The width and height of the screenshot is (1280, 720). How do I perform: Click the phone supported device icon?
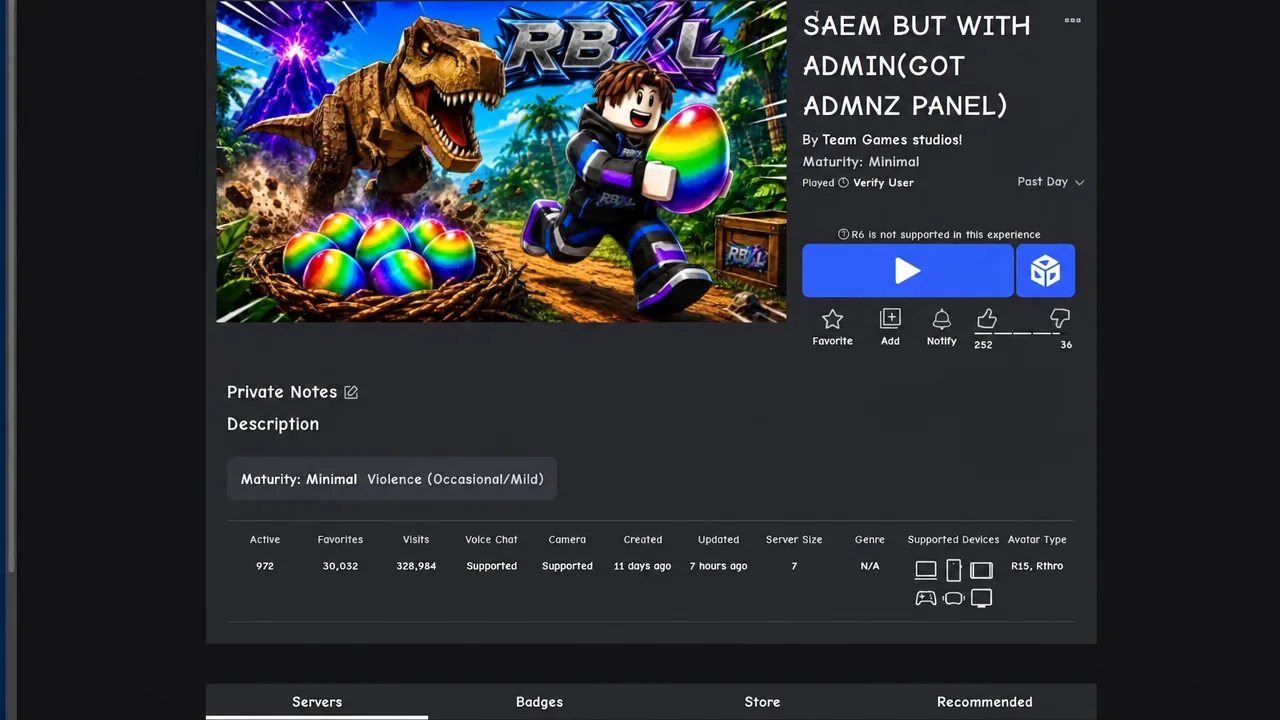pos(954,570)
